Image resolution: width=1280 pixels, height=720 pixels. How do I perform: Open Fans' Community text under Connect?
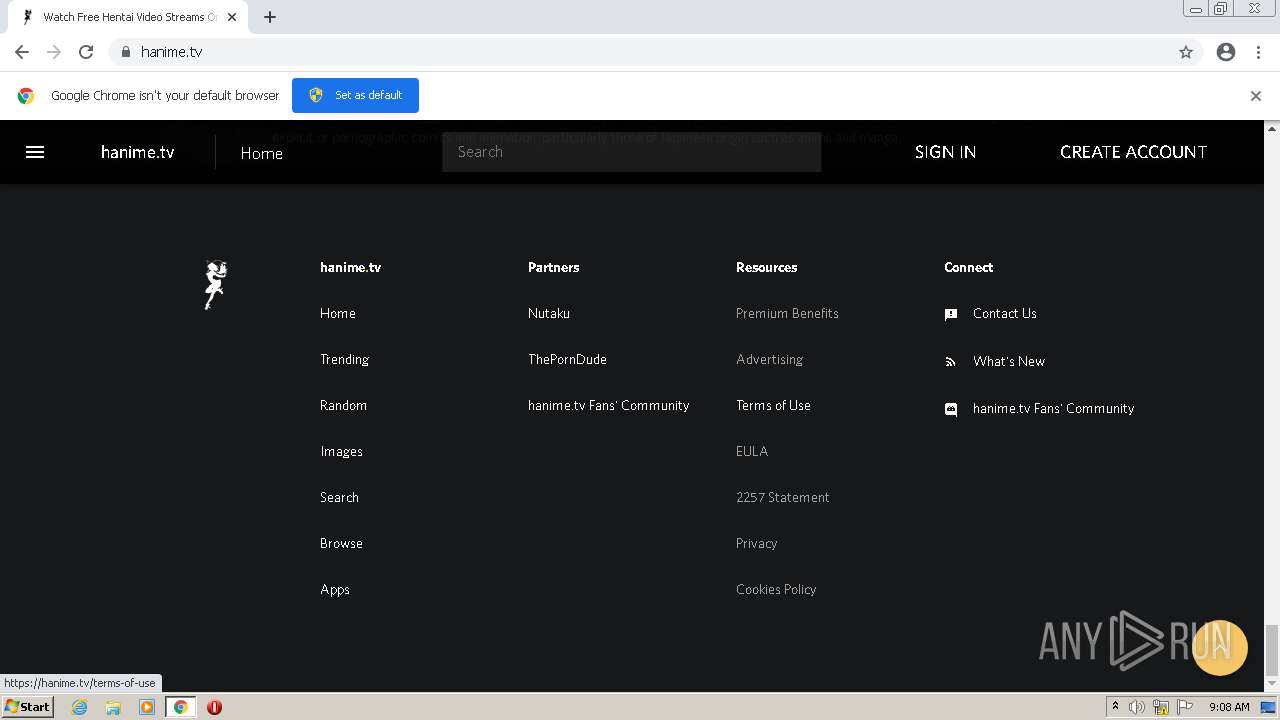(1053, 408)
